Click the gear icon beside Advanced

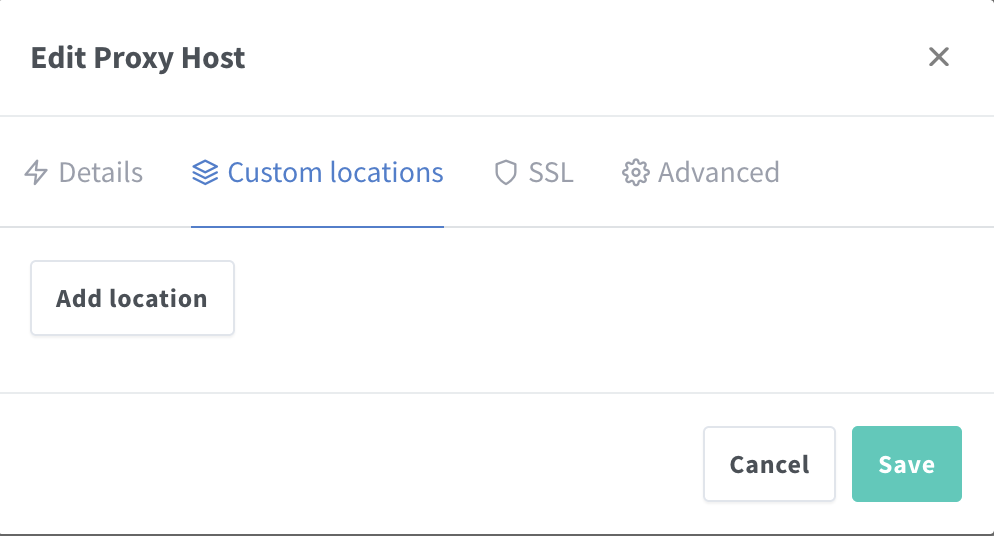635,173
